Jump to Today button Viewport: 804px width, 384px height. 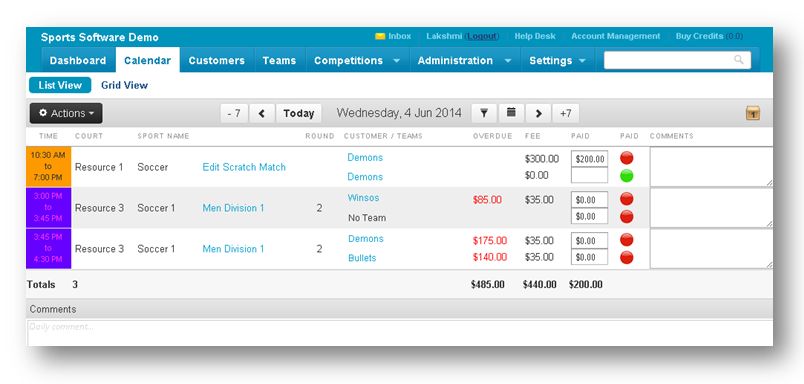299,113
